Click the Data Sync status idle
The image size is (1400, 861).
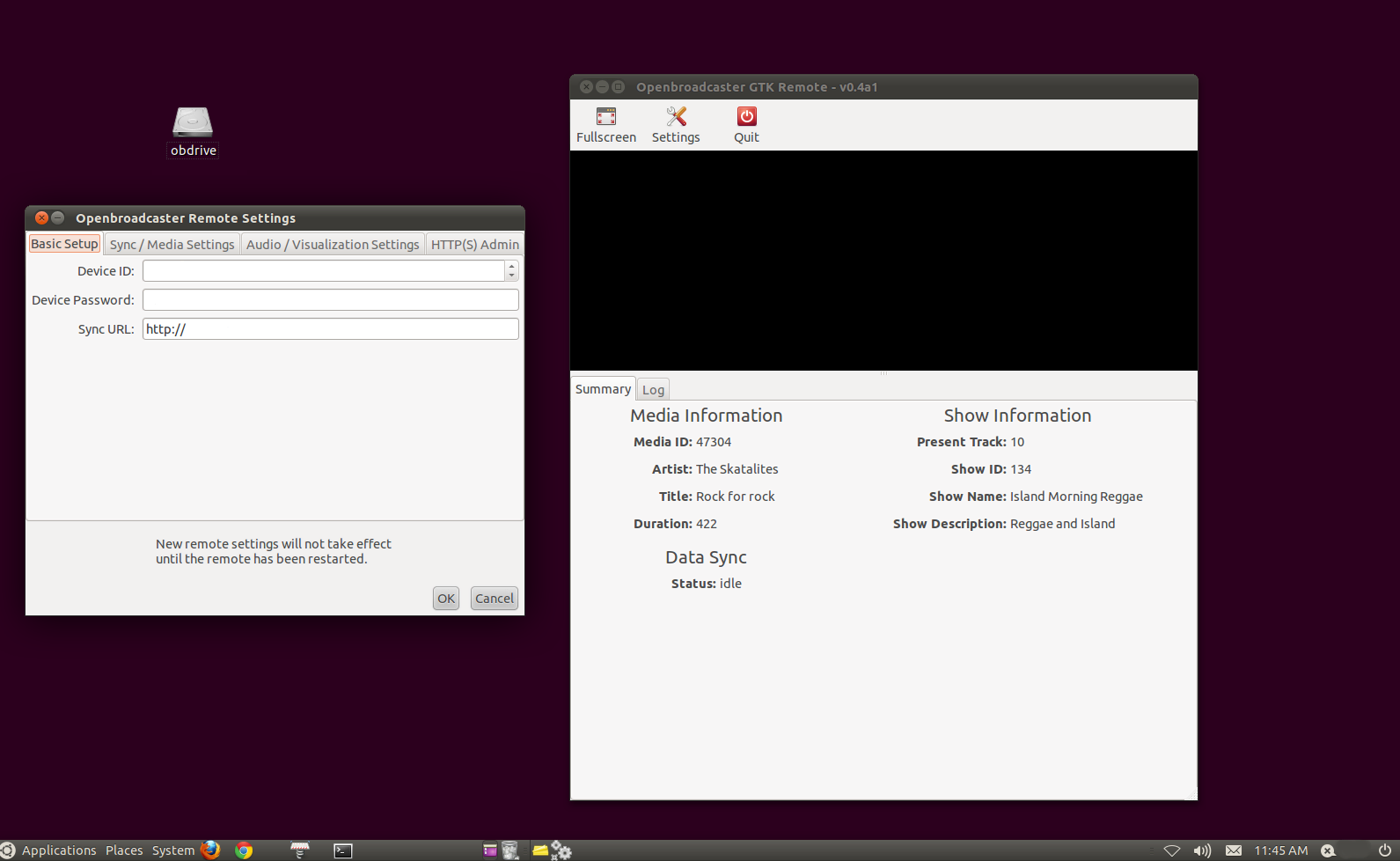click(x=730, y=584)
